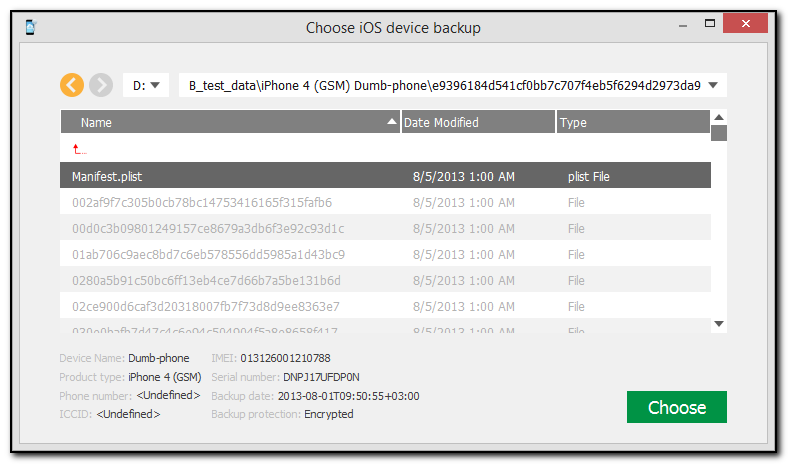Expand the backup path dropdown arrow

(713, 85)
